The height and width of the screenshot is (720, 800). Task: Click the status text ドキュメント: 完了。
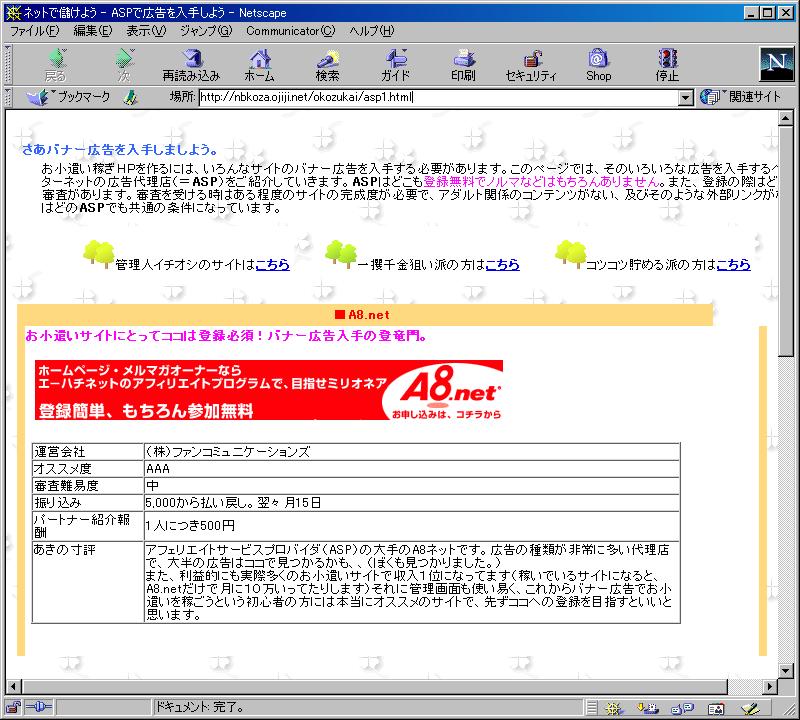199,707
